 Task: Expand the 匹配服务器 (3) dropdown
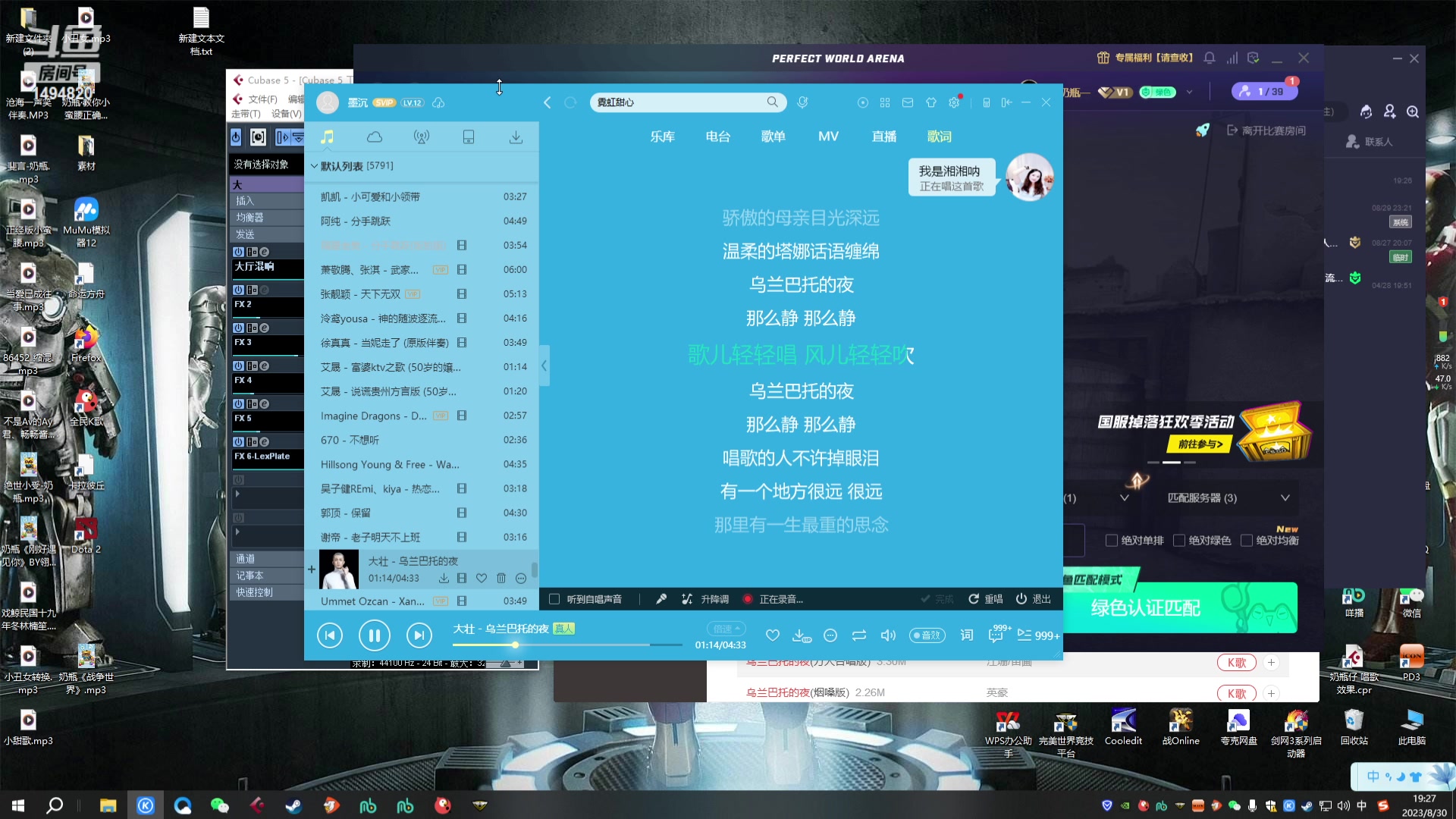click(x=1285, y=498)
